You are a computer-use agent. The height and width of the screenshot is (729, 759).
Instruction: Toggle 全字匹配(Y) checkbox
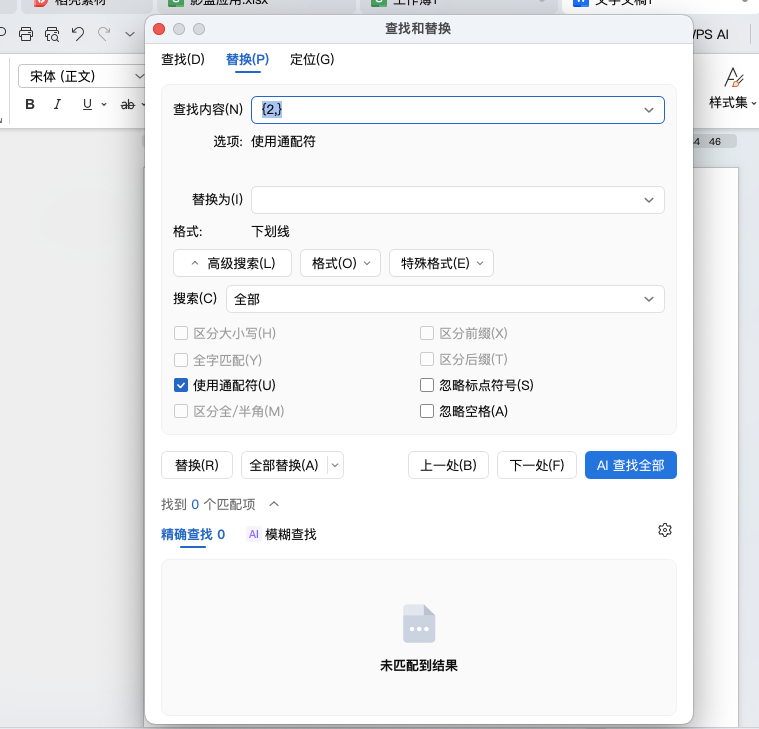click(x=181, y=360)
